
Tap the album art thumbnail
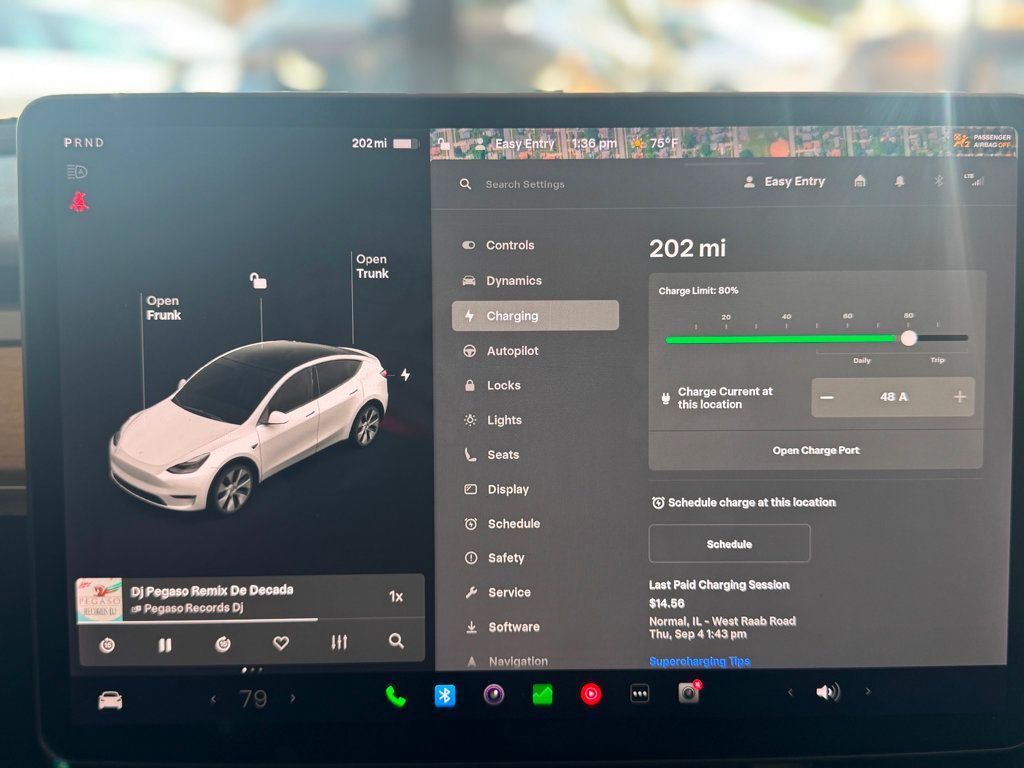click(x=99, y=600)
